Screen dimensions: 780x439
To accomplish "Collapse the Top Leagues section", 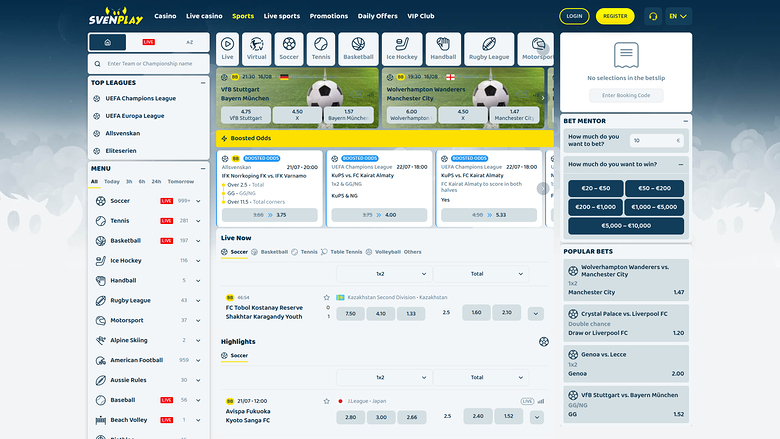I will click(203, 83).
